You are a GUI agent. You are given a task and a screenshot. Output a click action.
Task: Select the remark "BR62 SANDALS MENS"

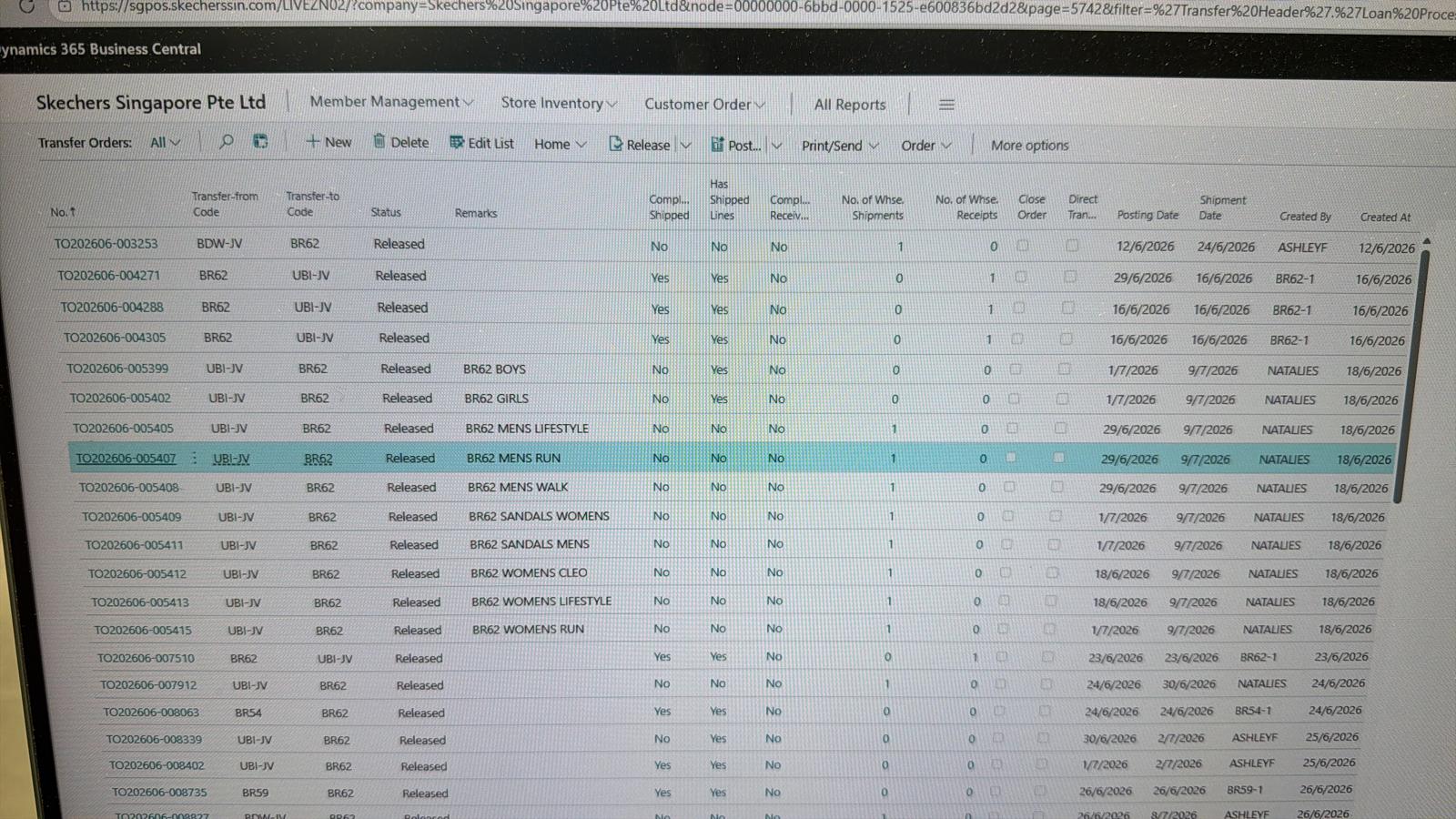click(530, 544)
